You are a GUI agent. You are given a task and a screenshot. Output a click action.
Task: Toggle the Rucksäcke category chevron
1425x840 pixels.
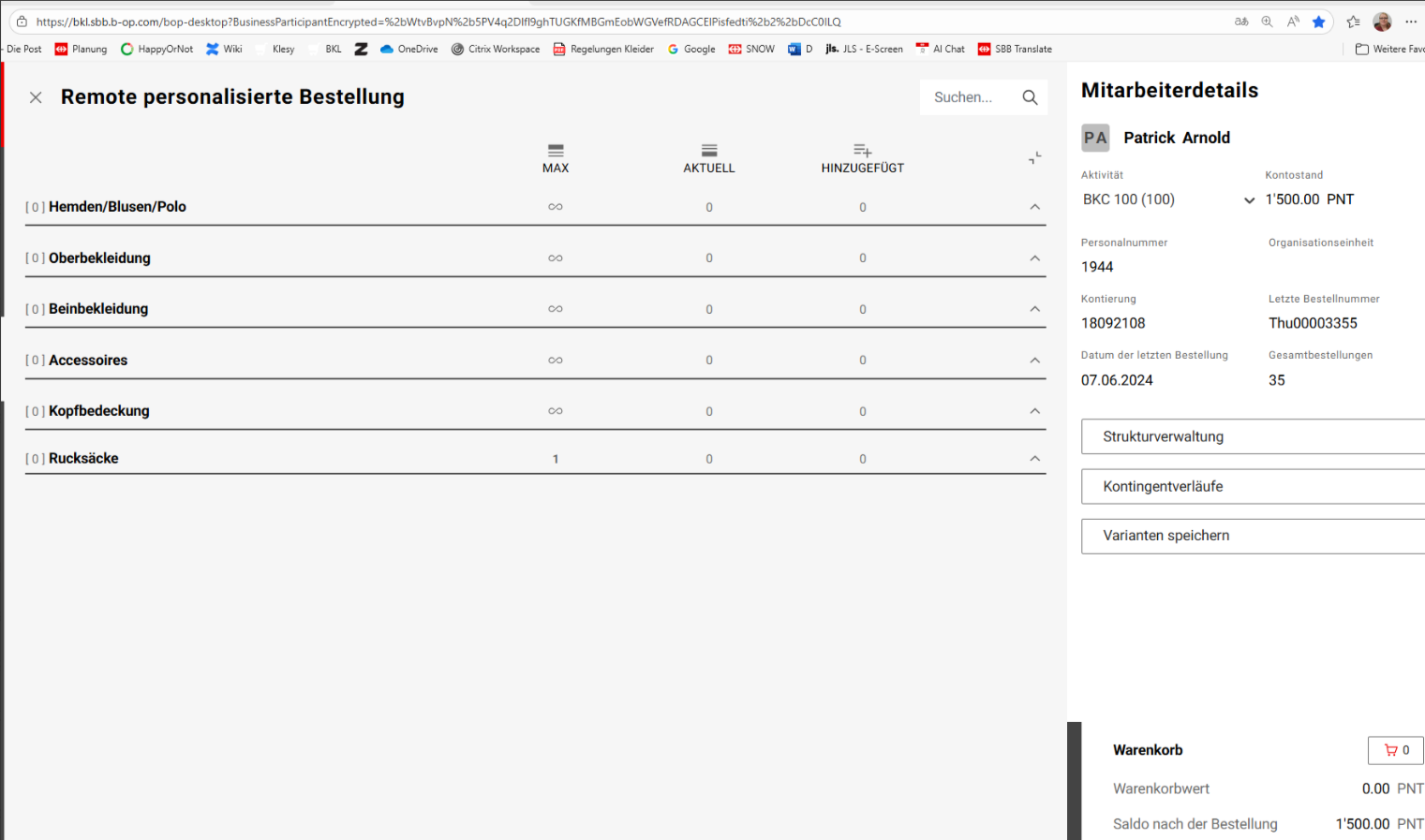[x=1034, y=459]
